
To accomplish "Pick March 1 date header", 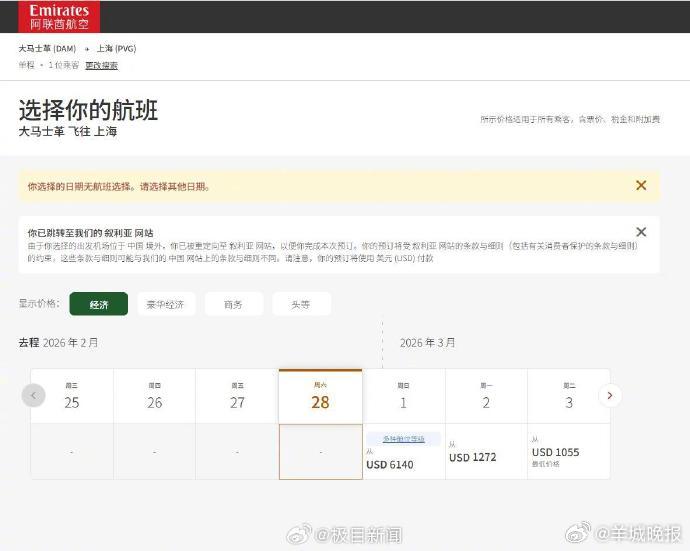I will 404,397.
